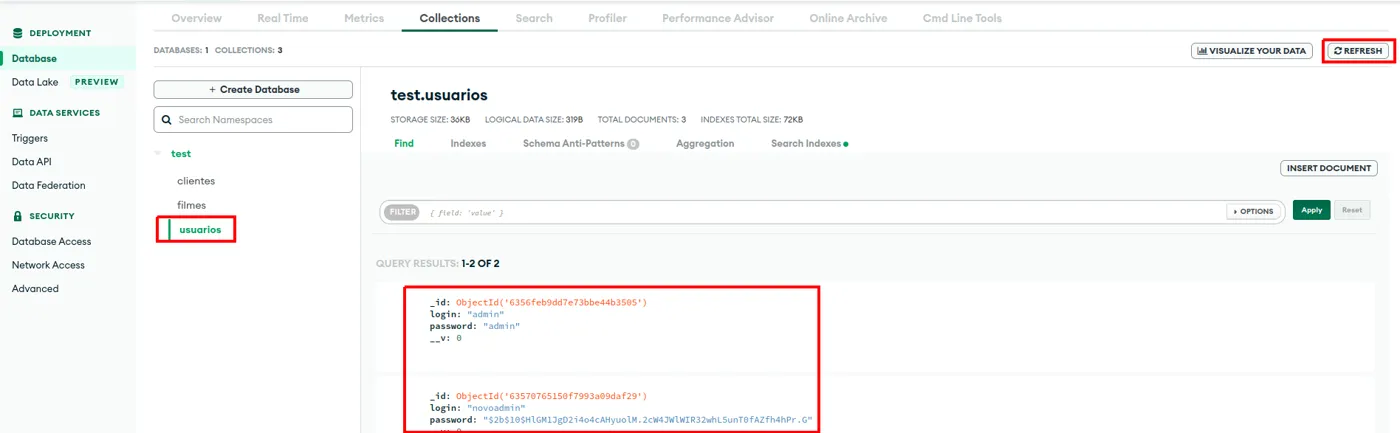Image resolution: width=1400 pixels, height=433 pixels.
Task: Switch to the Profiler tab
Action: coord(608,18)
